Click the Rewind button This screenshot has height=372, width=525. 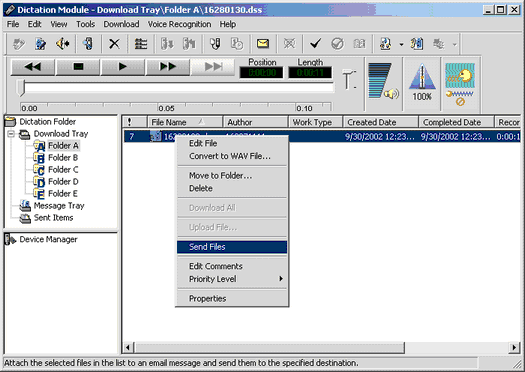coord(33,67)
